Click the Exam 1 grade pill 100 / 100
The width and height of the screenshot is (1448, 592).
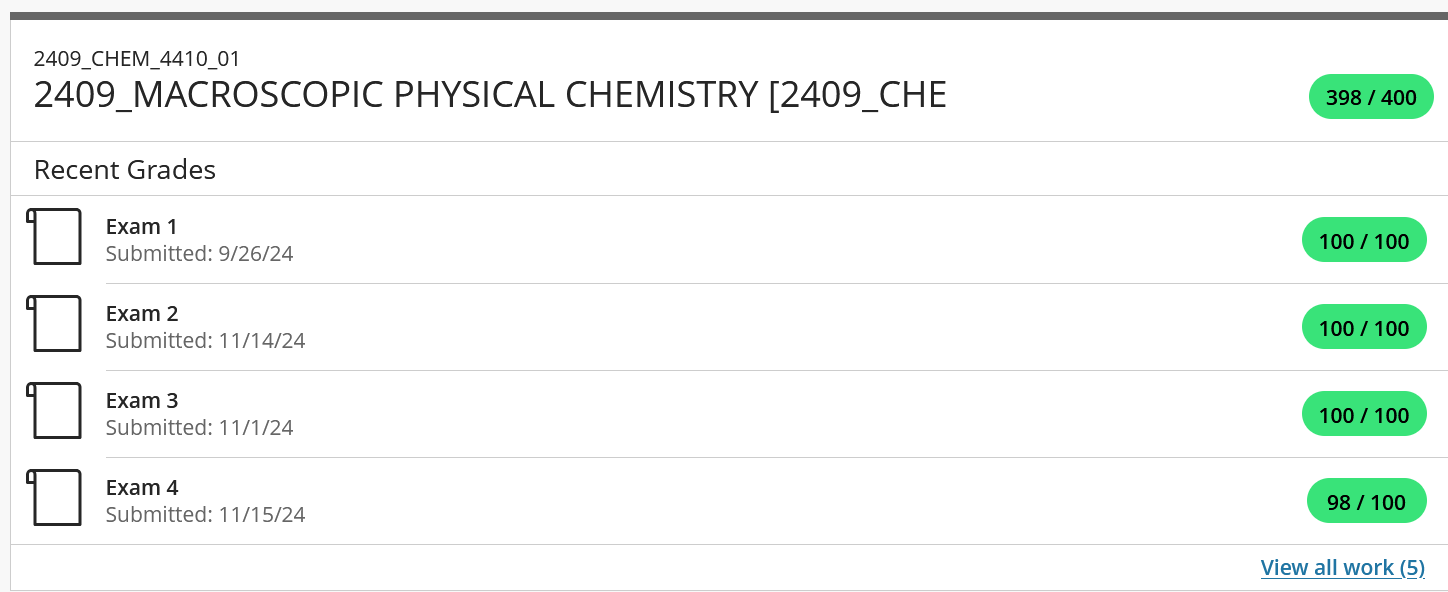point(1364,241)
